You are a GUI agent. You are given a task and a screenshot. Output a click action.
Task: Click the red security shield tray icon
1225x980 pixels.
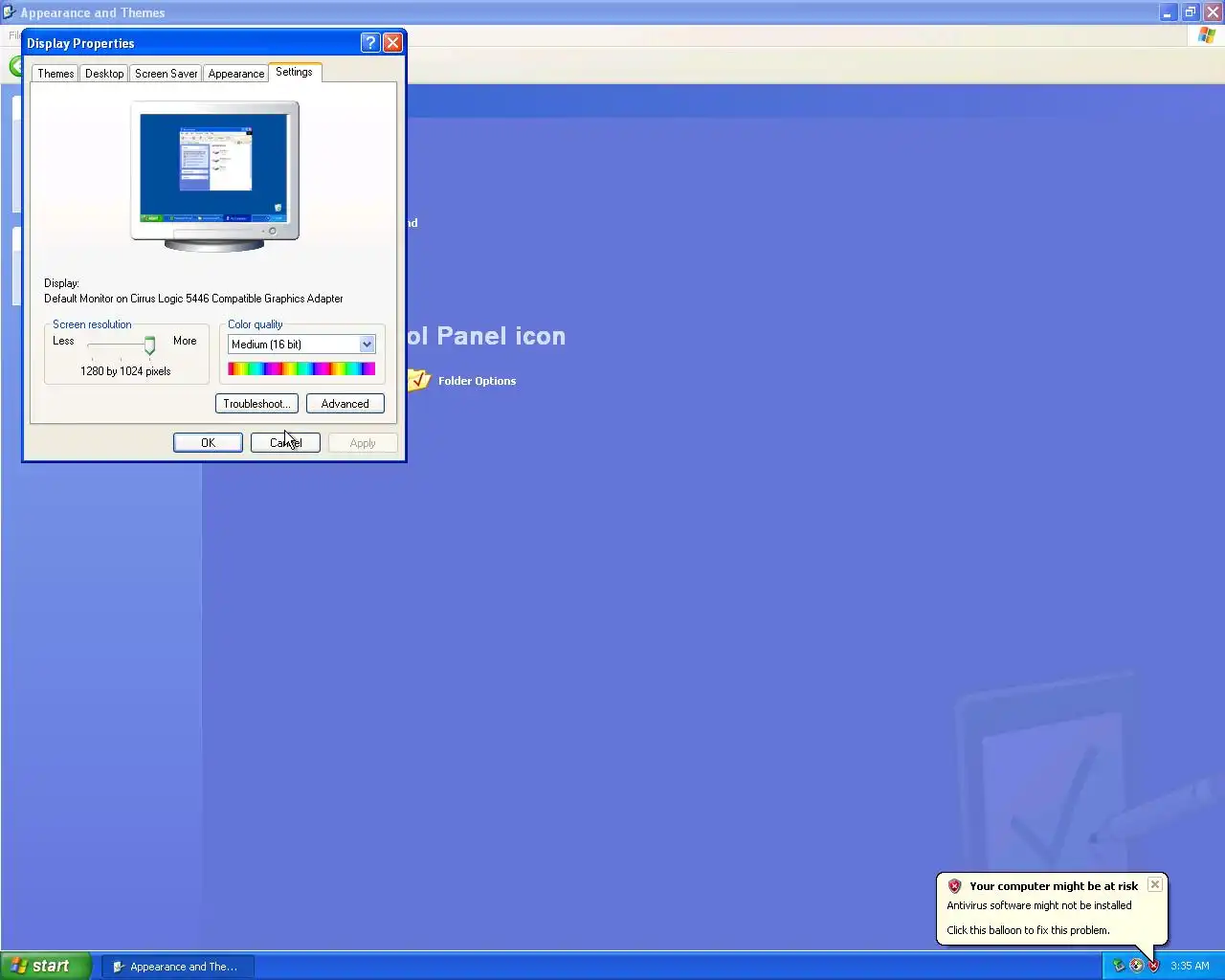coord(1154,966)
